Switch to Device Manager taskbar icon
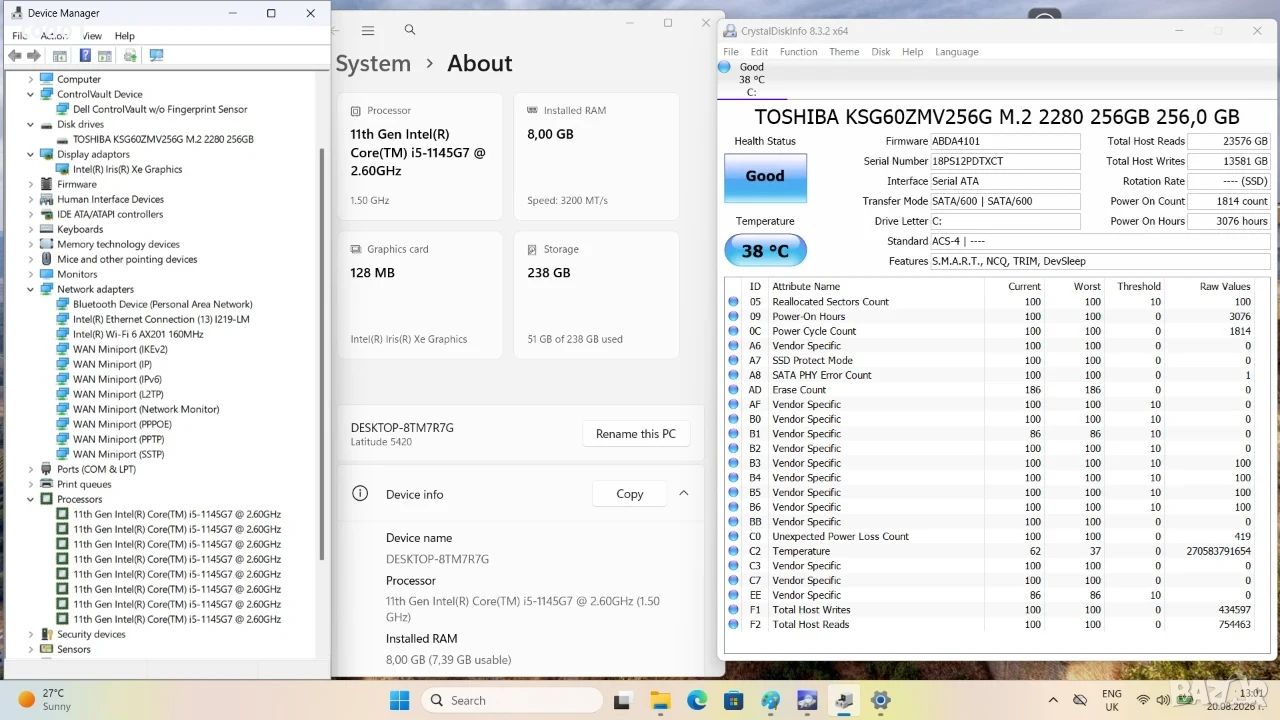The width and height of the screenshot is (1280, 720). (844, 700)
